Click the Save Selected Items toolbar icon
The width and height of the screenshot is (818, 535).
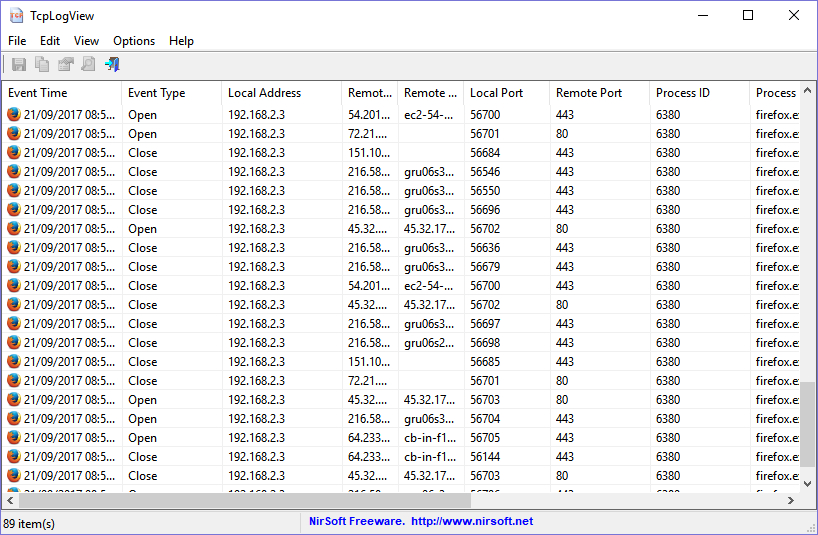pyautogui.click(x=19, y=65)
